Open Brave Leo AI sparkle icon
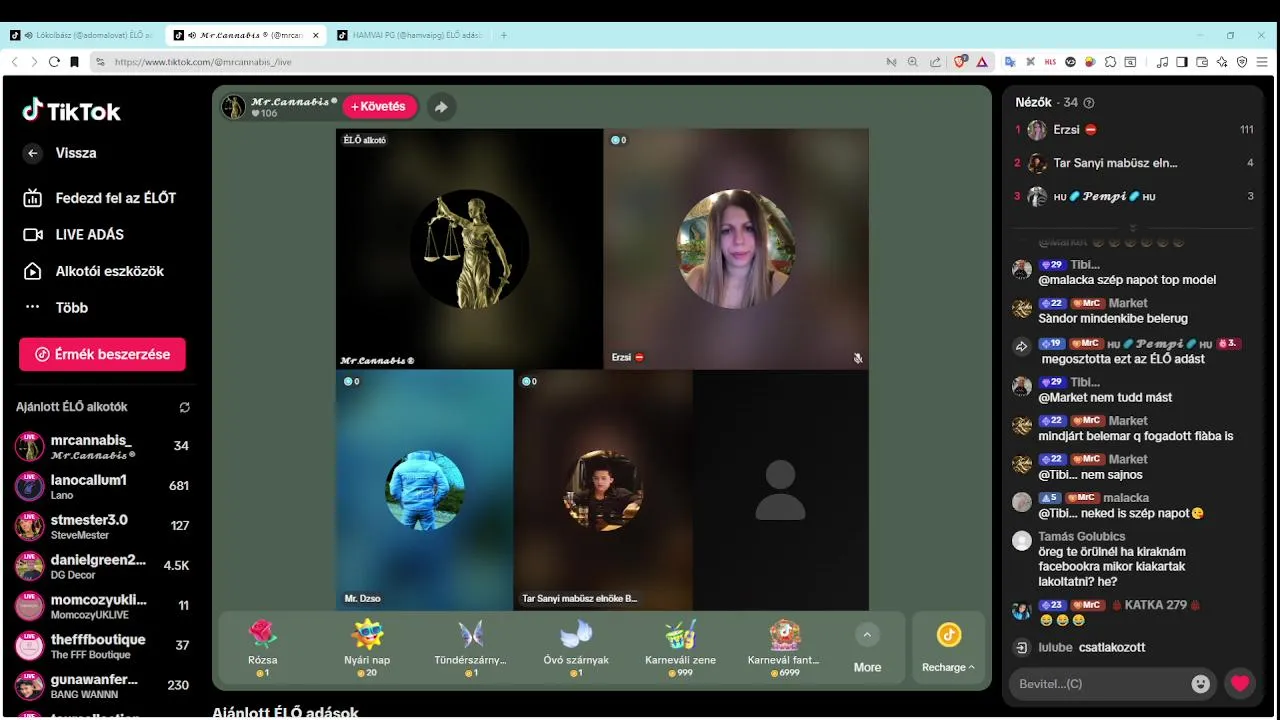This screenshot has width=1280, height=720. coord(1222,62)
